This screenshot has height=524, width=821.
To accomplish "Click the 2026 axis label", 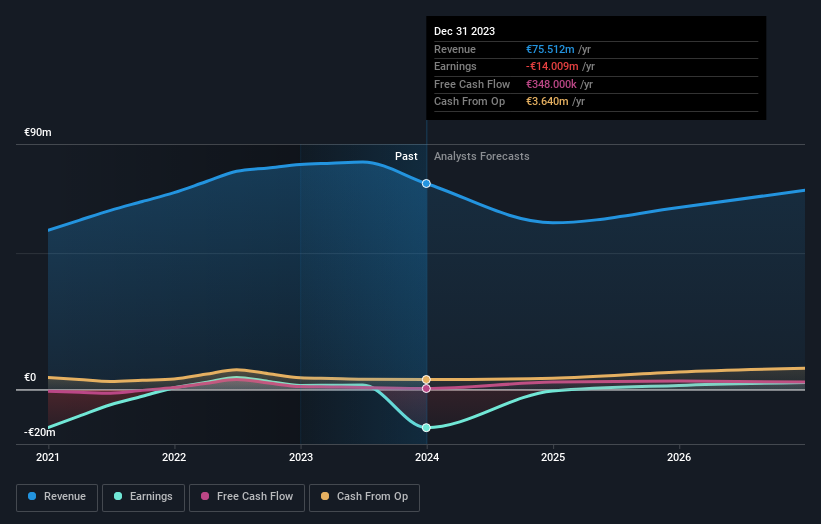I will 679,458.
